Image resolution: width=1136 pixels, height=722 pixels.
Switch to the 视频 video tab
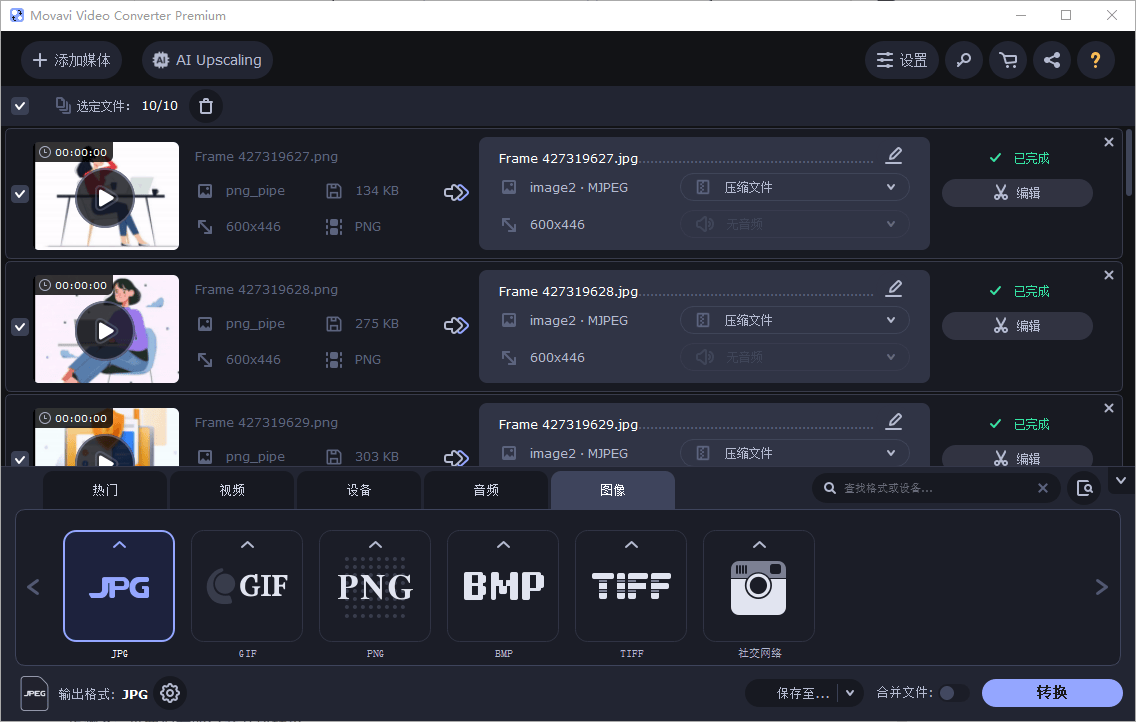pyautogui.click(x=232, y=490)
